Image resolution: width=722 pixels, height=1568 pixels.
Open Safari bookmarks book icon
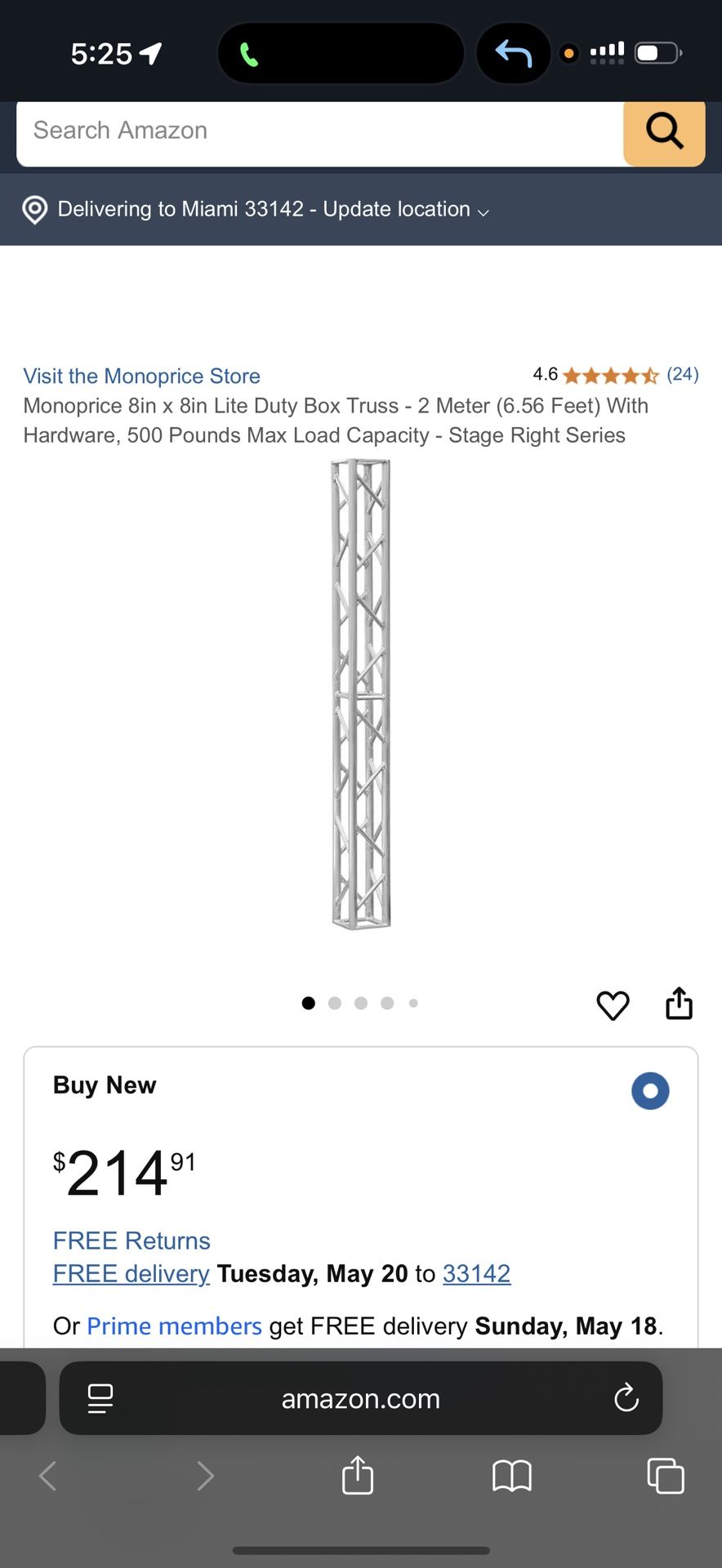pos(512,1476)
